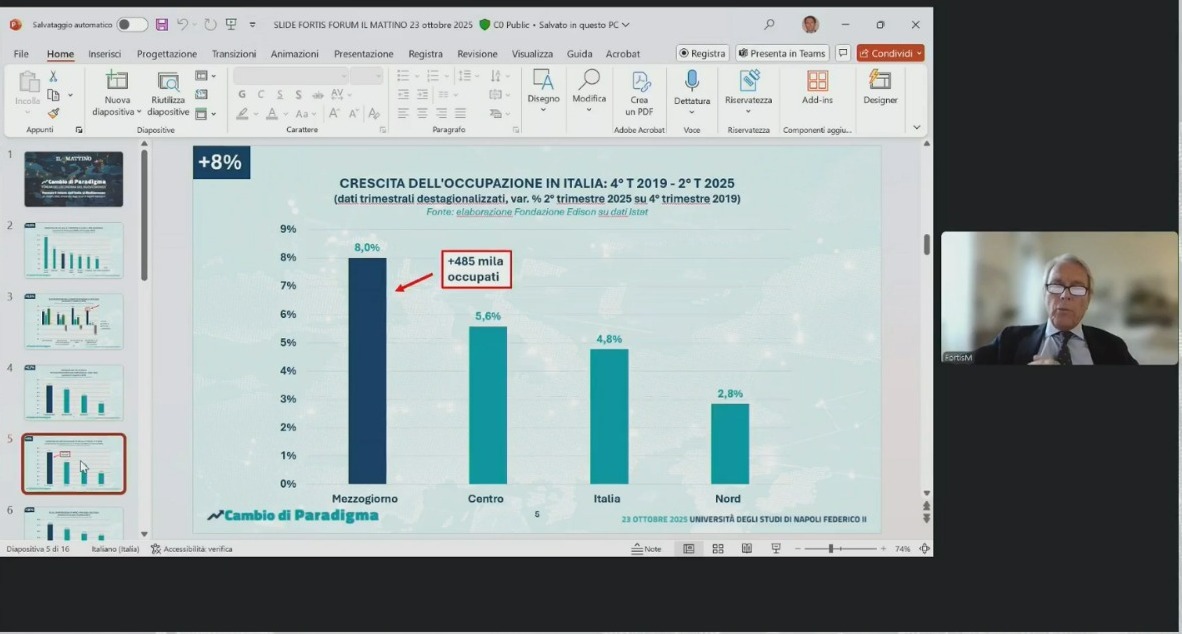Collapse the ribbon with the chevron
This screenshot has height=634, width=1182.
coord(917,128)
